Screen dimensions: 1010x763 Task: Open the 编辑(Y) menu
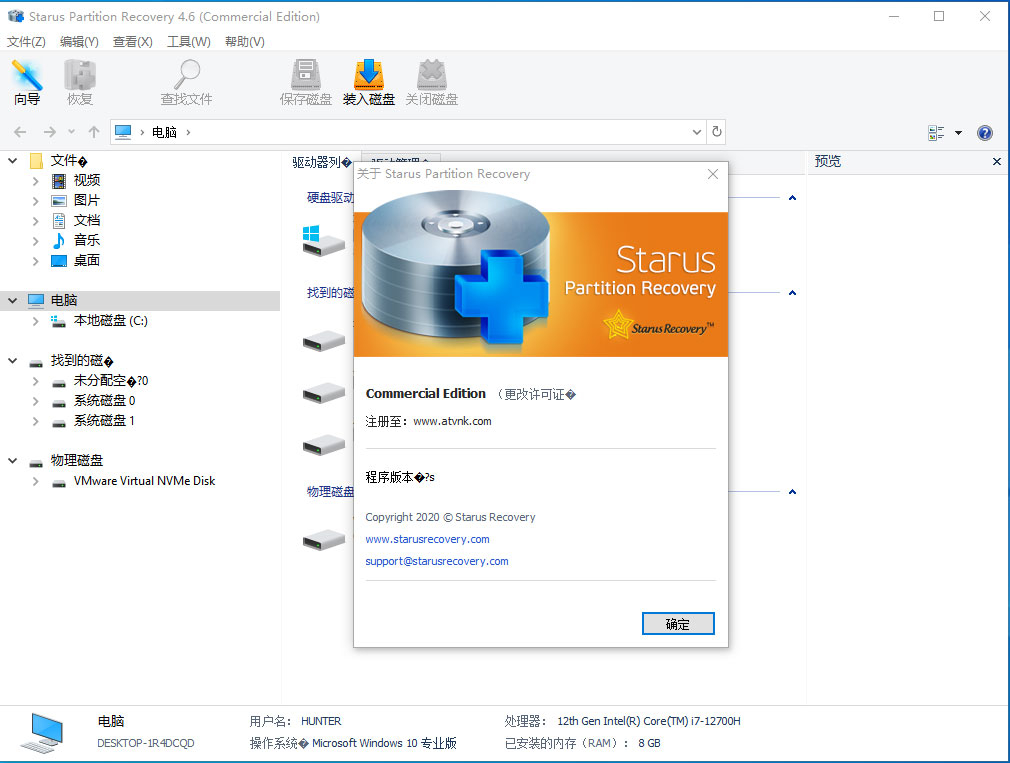(79, 42)
